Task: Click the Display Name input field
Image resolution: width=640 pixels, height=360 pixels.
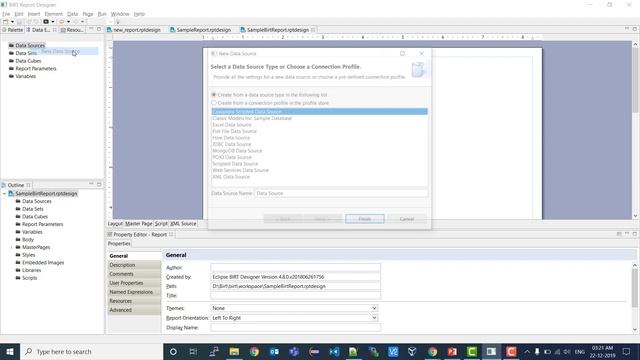Action: pos(296,327)
